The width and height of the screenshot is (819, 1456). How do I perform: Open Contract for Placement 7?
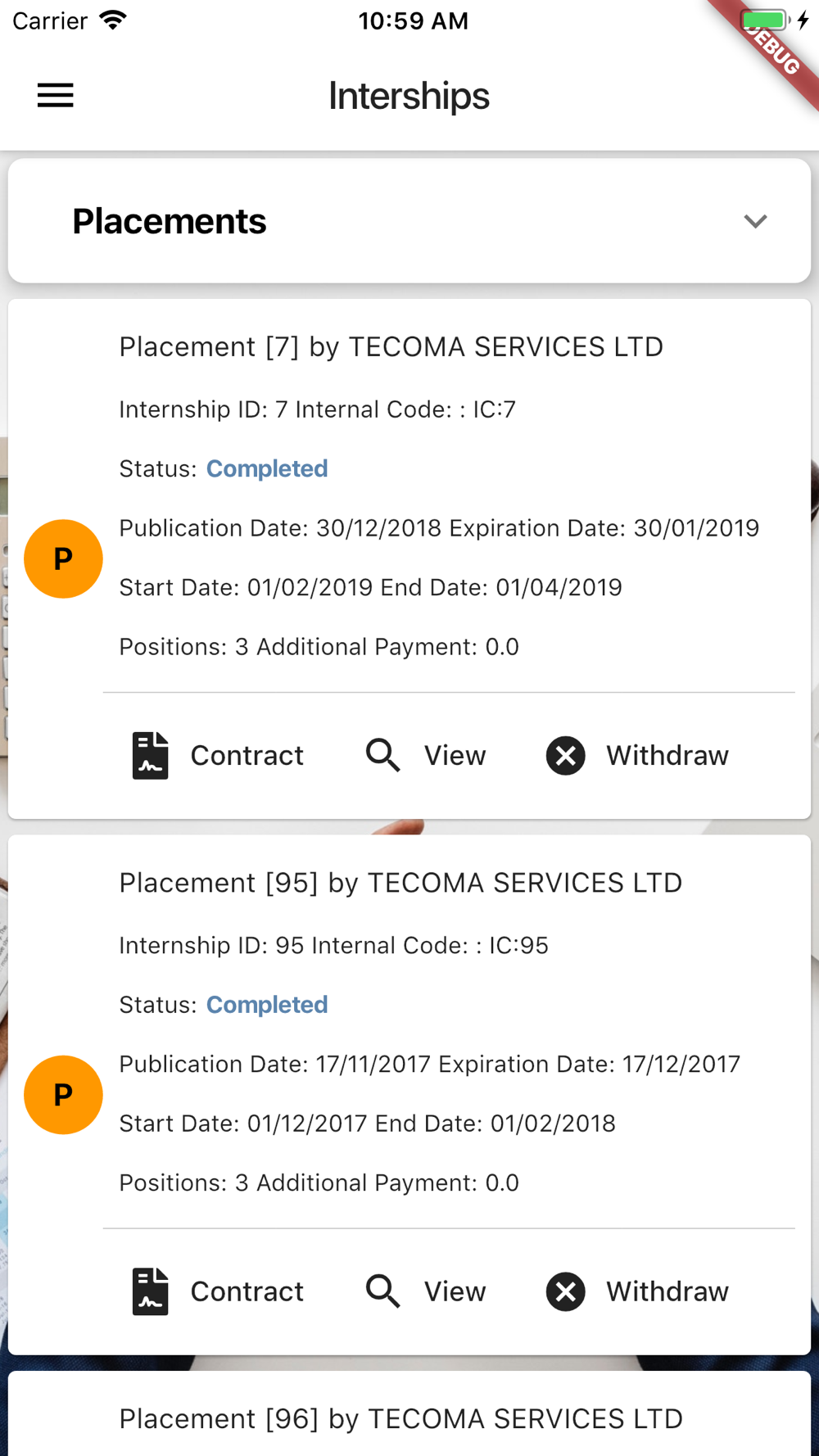[x=218, y=755]
